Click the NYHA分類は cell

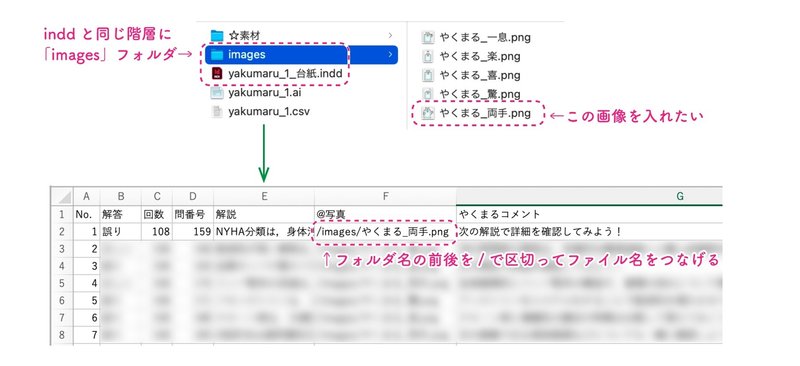click(x=264, y=232)
